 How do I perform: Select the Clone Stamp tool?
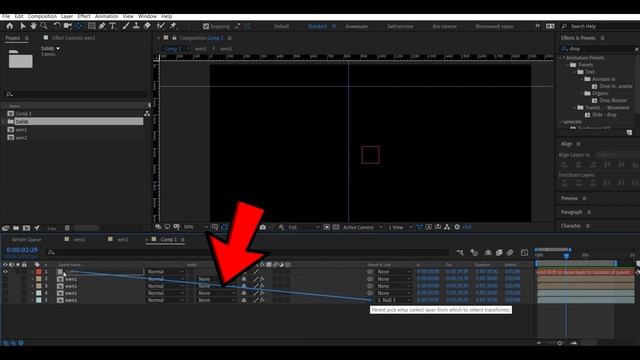136,26
